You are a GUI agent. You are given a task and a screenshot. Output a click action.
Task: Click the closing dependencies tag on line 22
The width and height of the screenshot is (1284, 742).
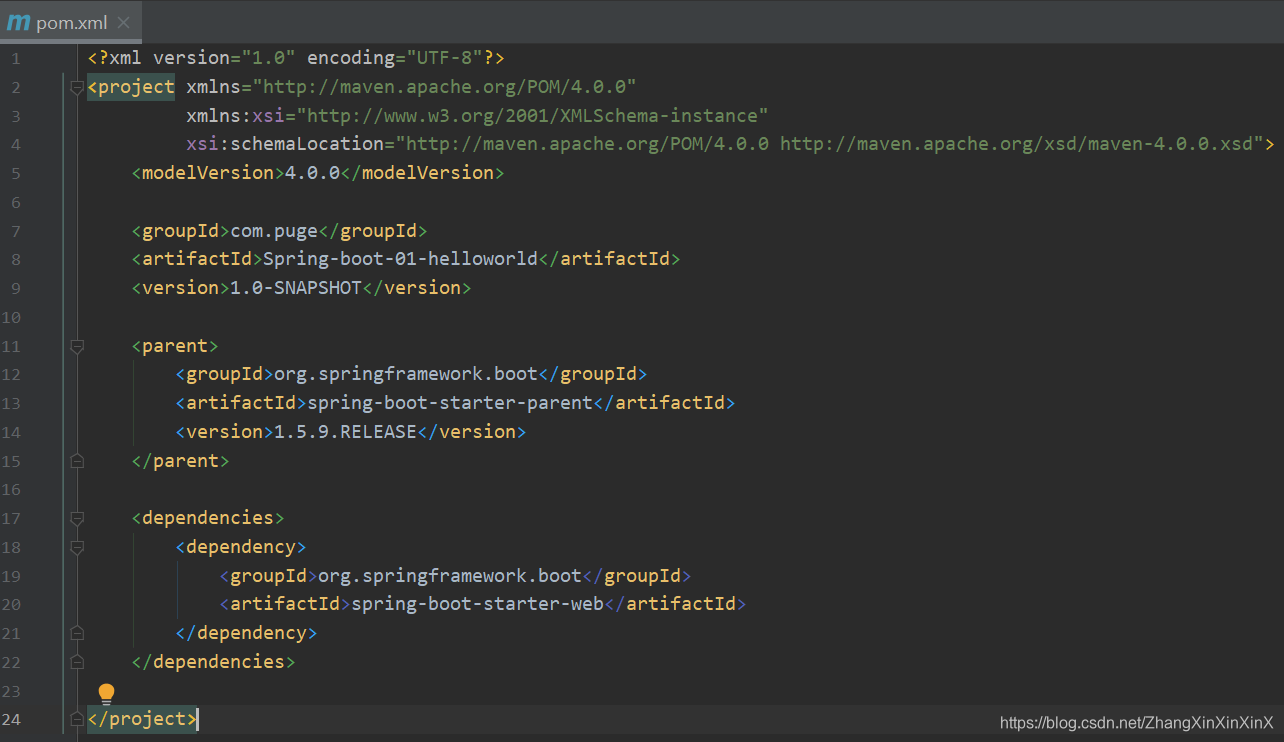coord(213,662)
